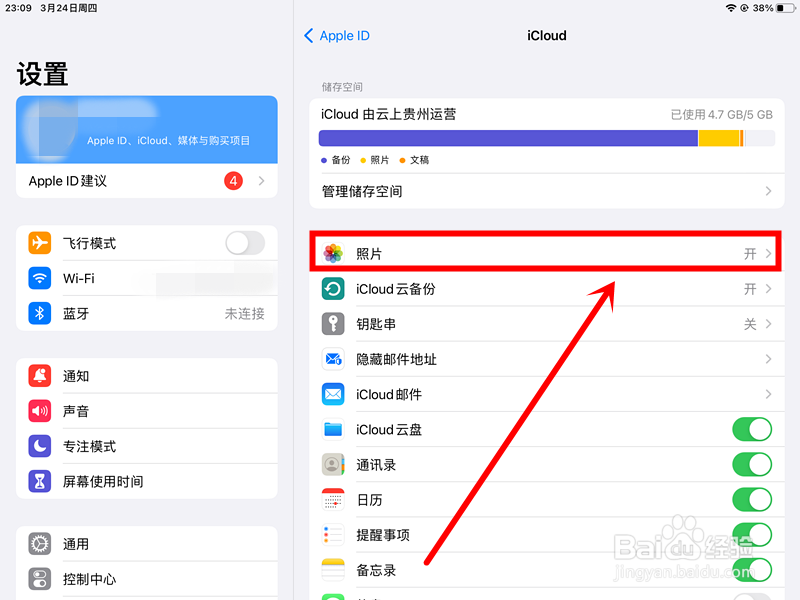Tap the 通讯录 contacts icon

[x=333, y=464]
